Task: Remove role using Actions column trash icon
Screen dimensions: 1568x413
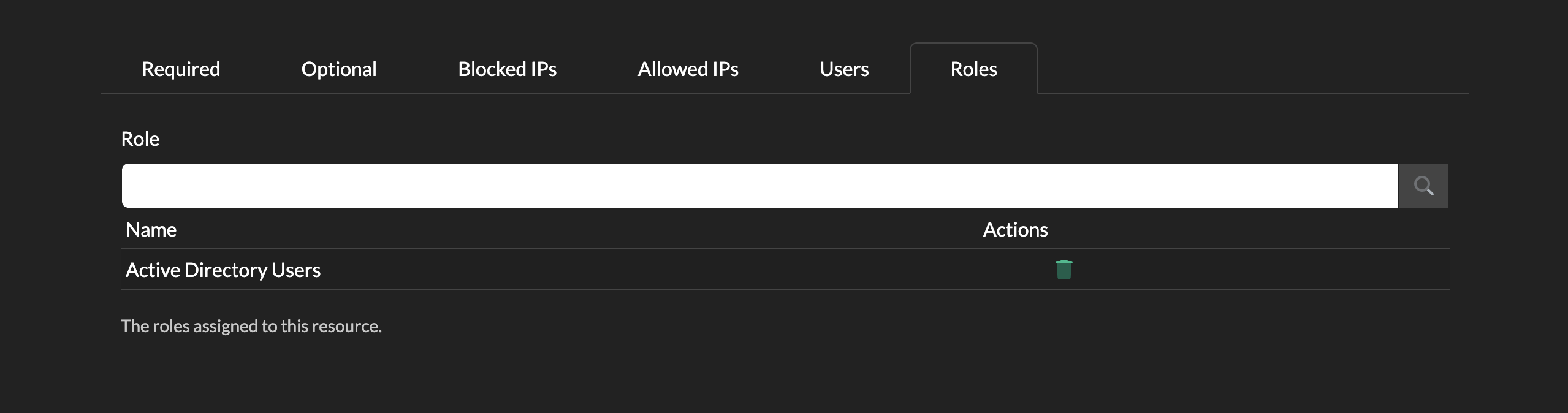Action: tap(1064, 270)
